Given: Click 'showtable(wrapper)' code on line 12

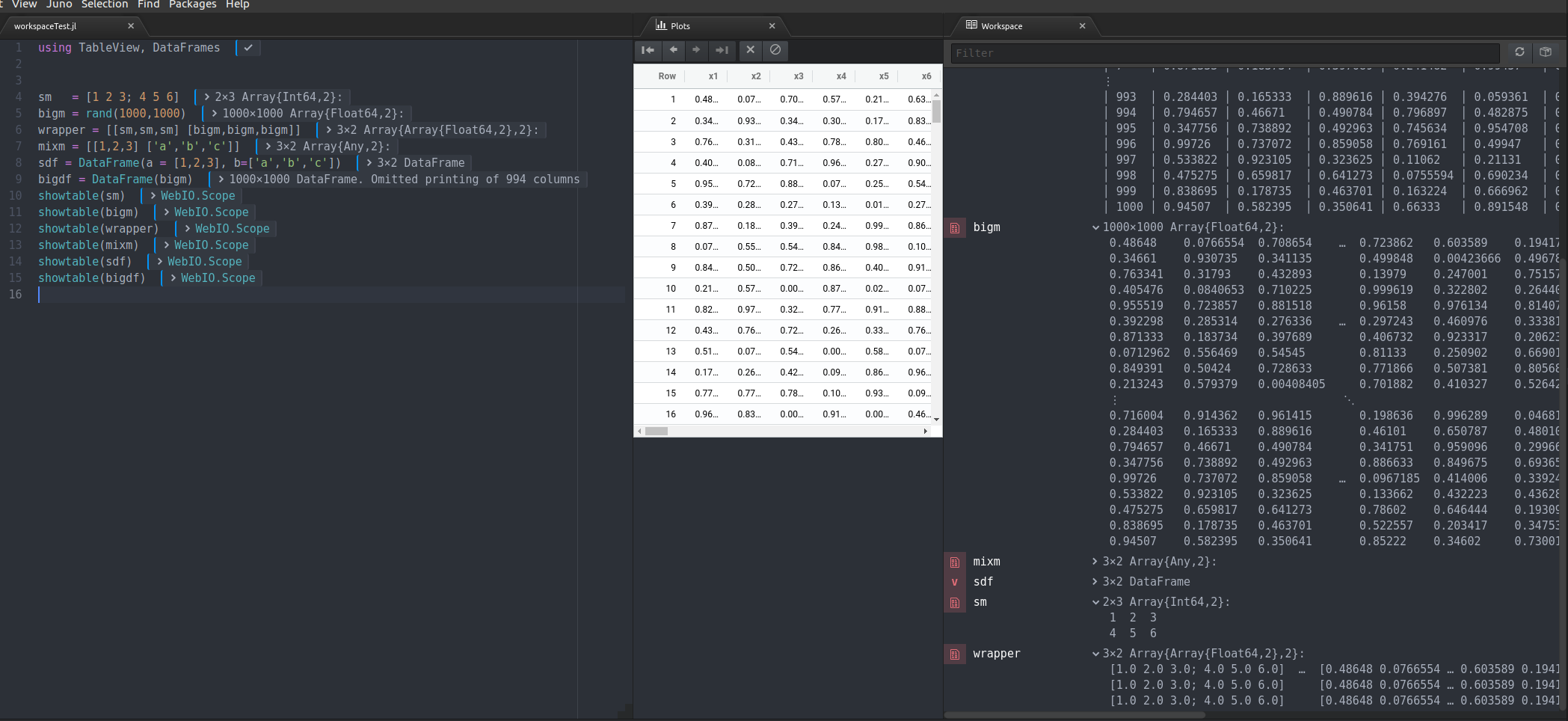Looking at the screenshot, I should point(99,229).
